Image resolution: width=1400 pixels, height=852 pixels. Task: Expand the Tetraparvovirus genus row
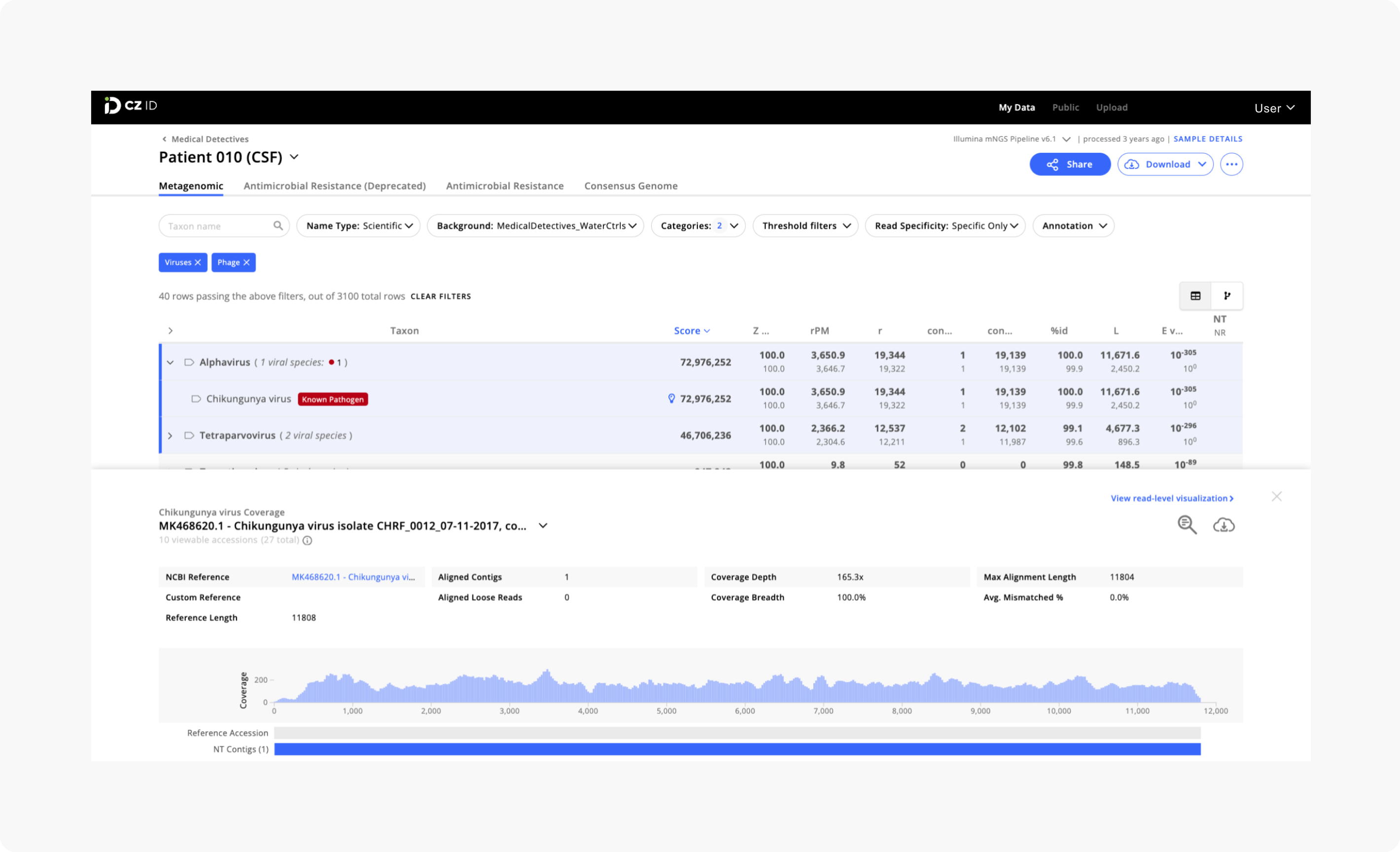(170, 436)
